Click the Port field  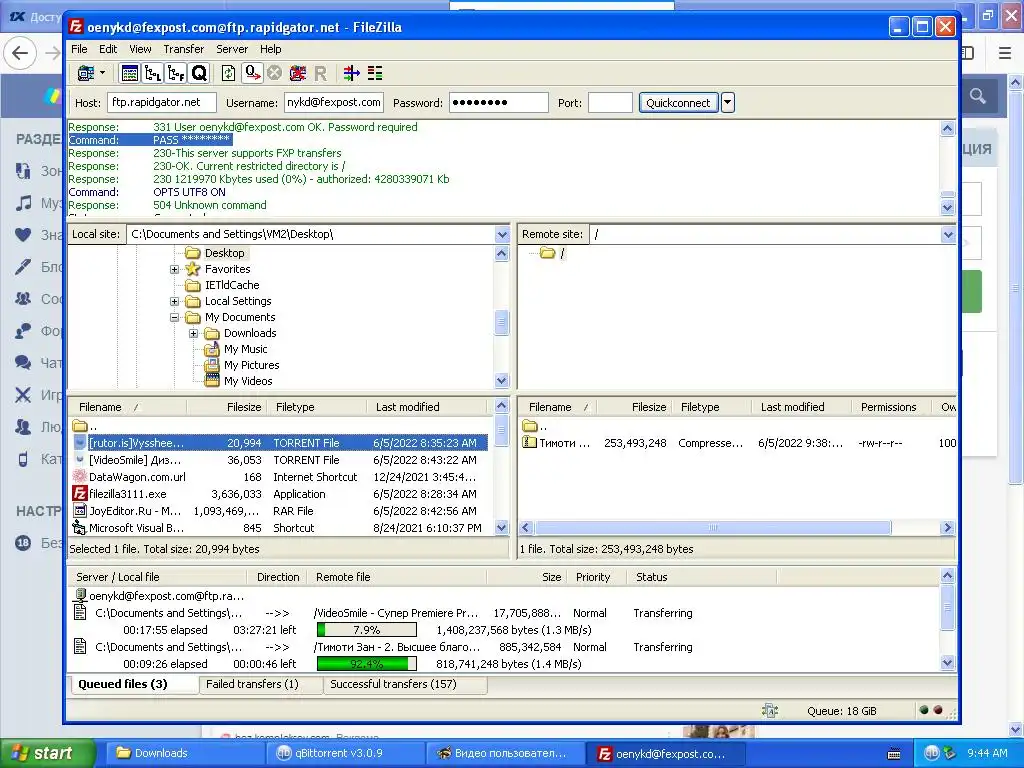610,103
